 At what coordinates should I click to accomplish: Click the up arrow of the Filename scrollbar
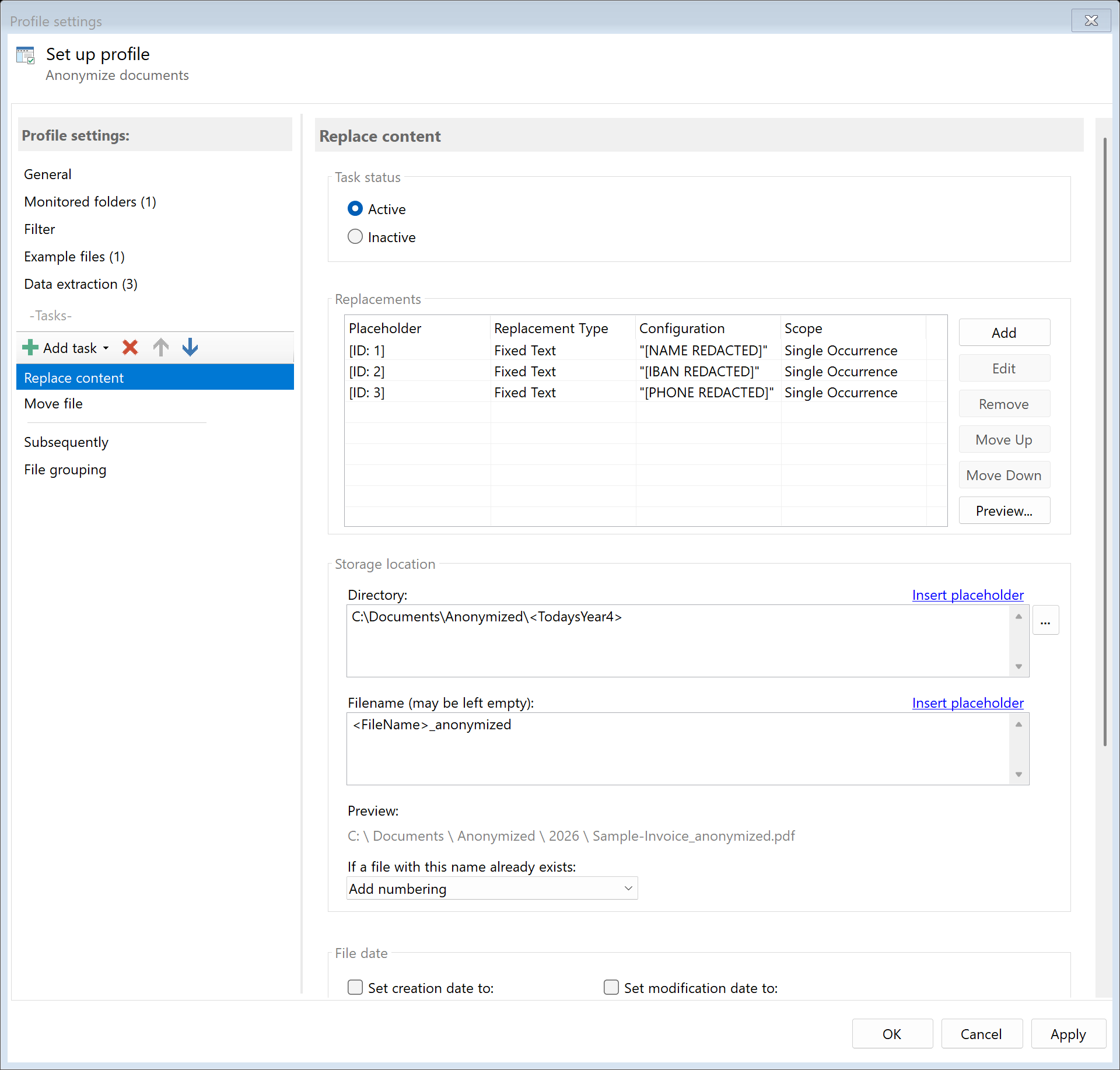point(1018,724)
